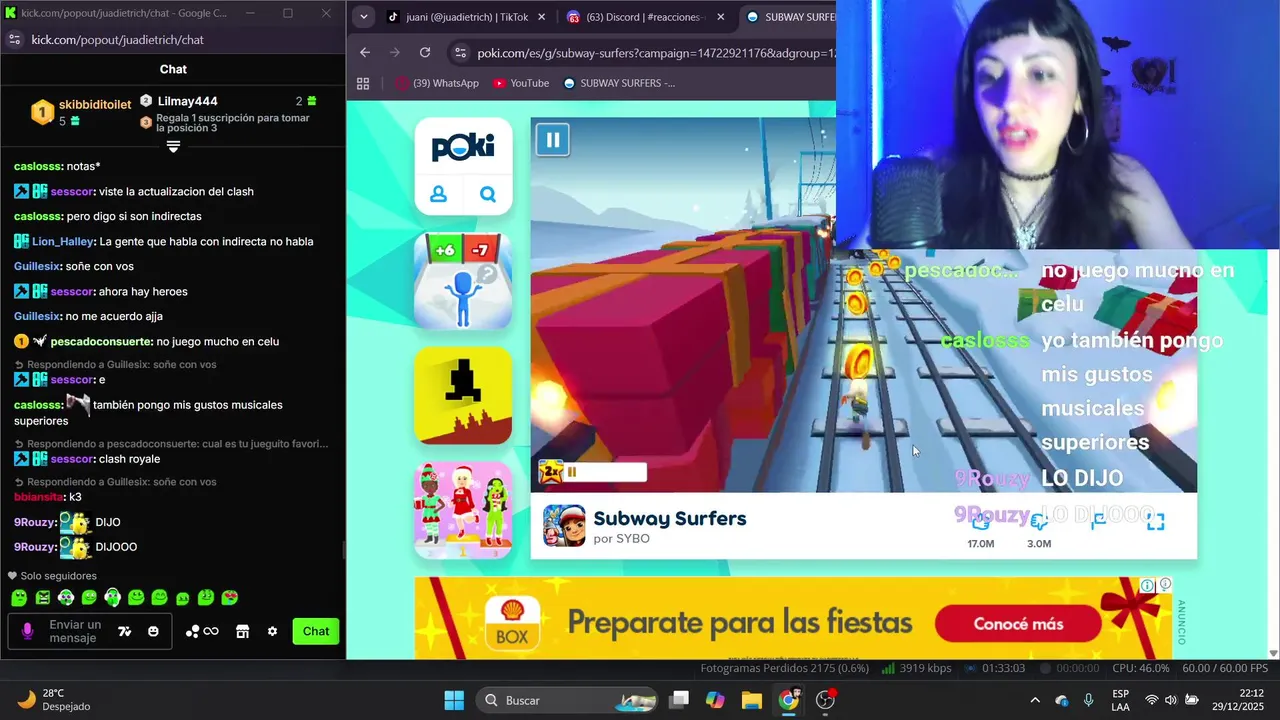This screenshot has height=720, width=1280.
Task: Pause the Subway Surfers game
Action: (552, 140)
